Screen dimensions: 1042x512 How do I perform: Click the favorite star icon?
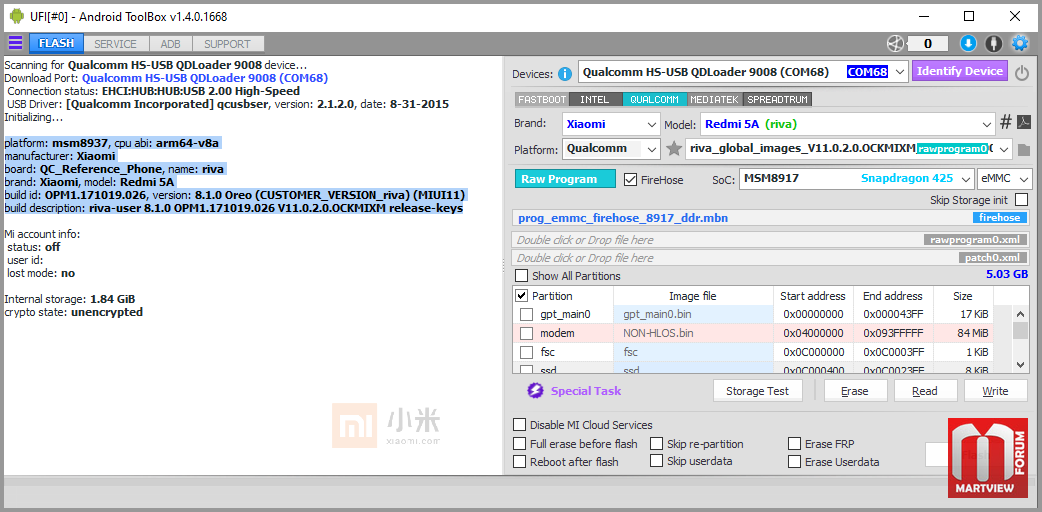coord(674,148)
